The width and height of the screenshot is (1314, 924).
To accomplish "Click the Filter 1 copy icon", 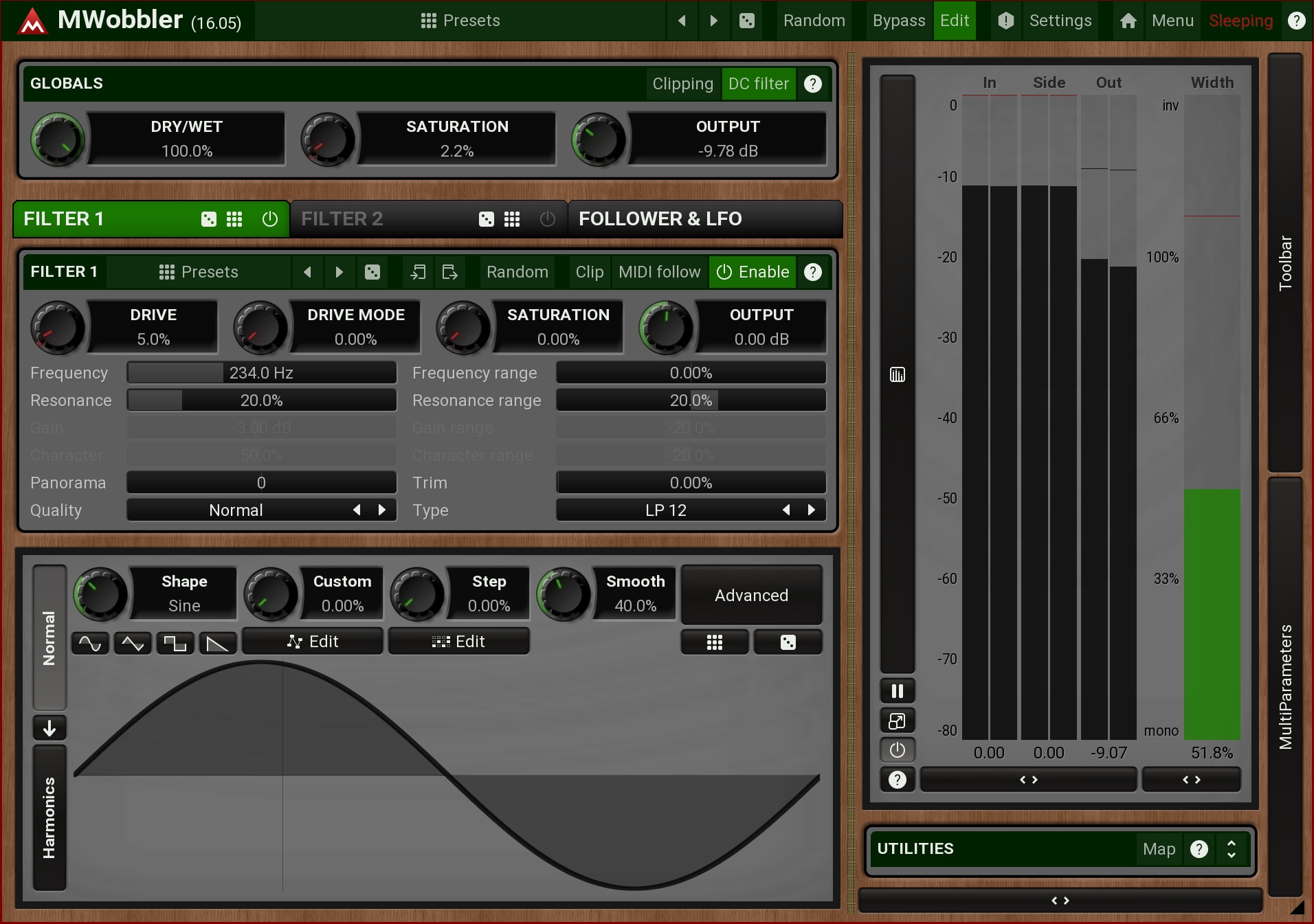I will coord(418,272).
